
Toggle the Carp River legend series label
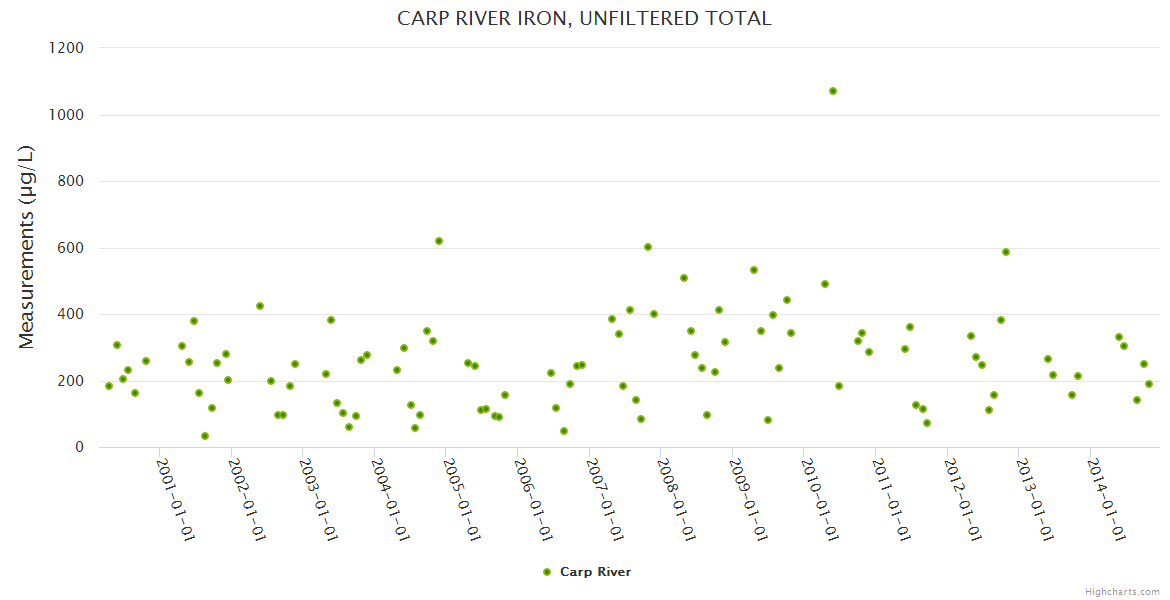[595, 572]
